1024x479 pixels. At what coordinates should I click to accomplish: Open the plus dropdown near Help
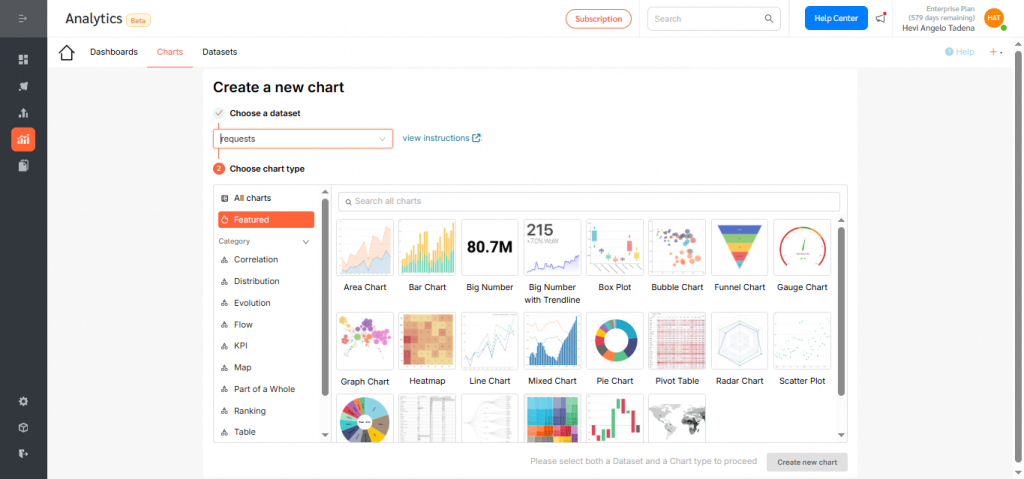click(x=995, y=52)
